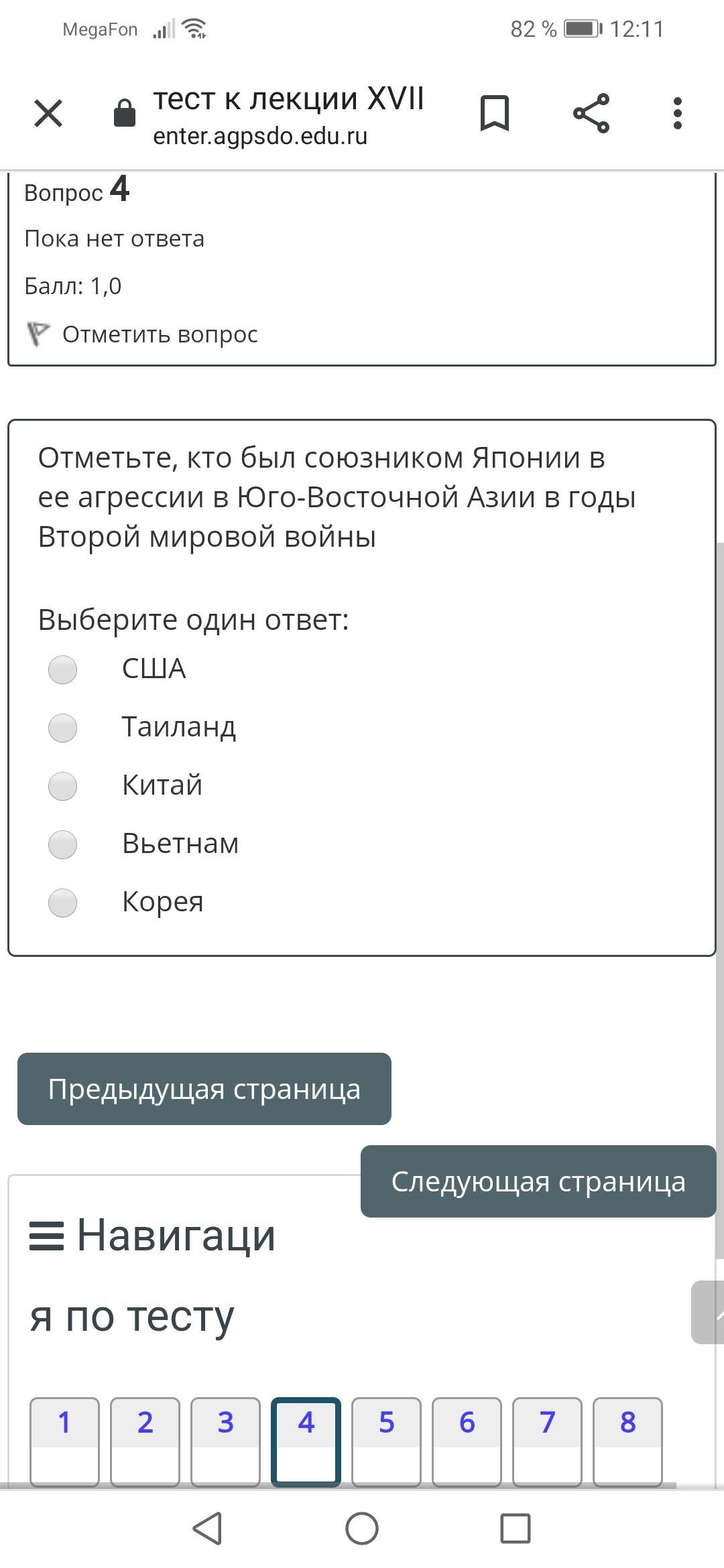Close the browser tab with X icon
724x1568 pixels.
click(48, 113)
